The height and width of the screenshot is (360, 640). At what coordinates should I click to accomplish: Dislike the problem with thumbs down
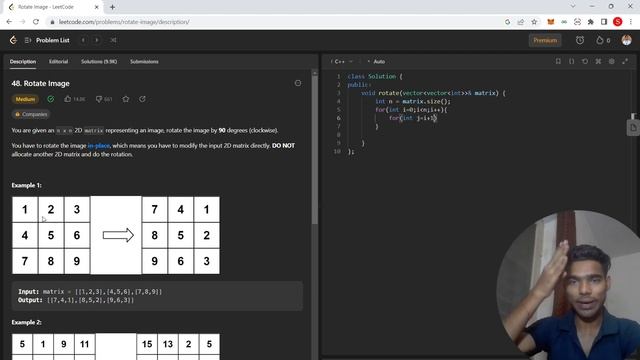coord(104,99)
